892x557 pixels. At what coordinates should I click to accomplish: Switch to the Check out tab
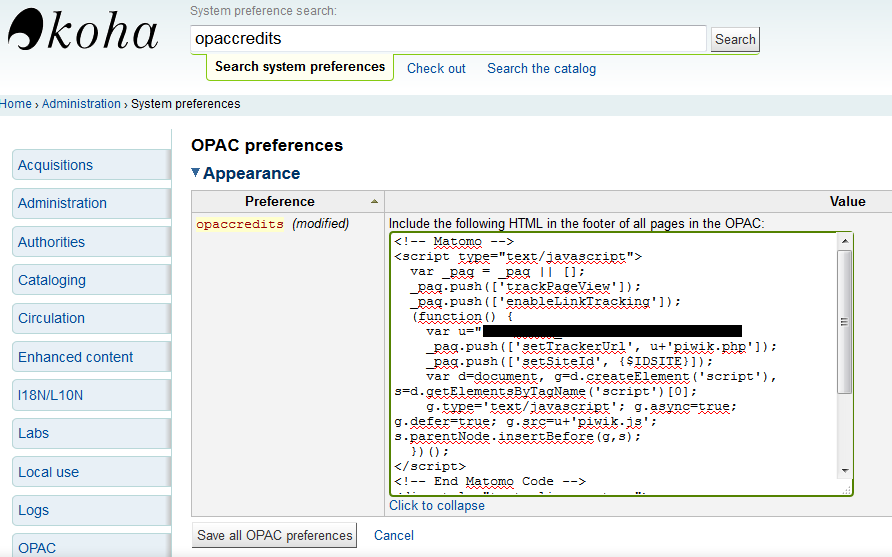[x=436, y=68]
